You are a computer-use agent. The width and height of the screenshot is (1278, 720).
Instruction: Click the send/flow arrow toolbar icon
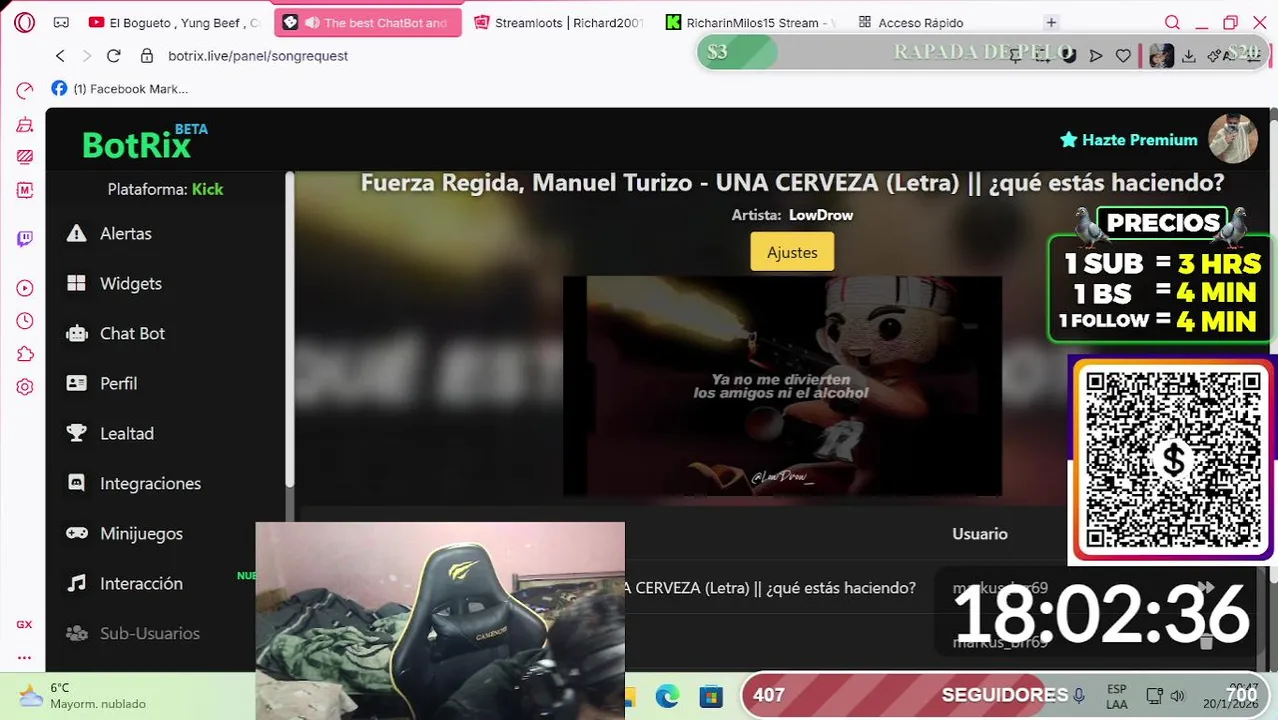1096,56
